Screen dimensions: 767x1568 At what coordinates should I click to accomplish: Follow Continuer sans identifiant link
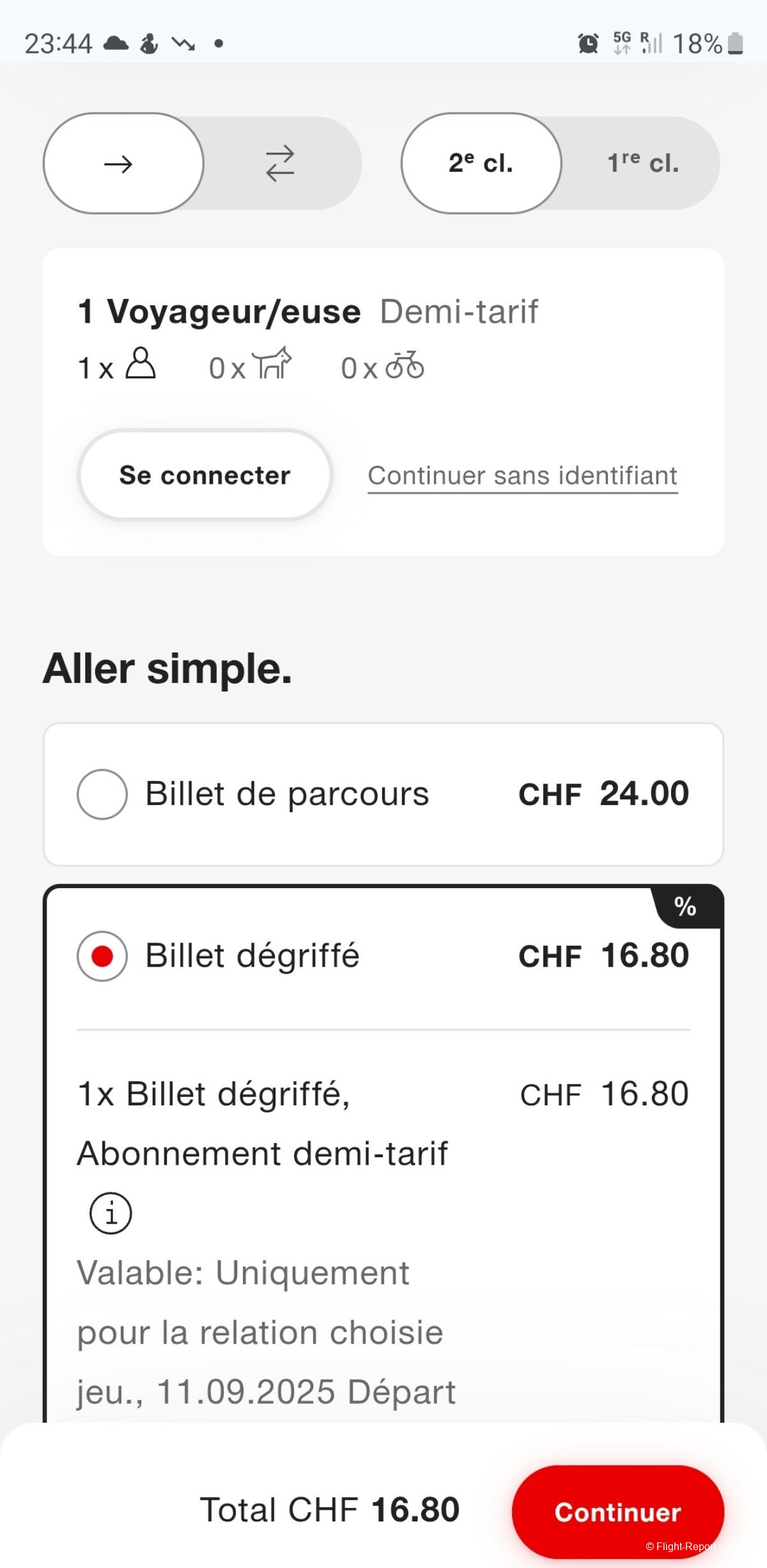coord(522,476)
